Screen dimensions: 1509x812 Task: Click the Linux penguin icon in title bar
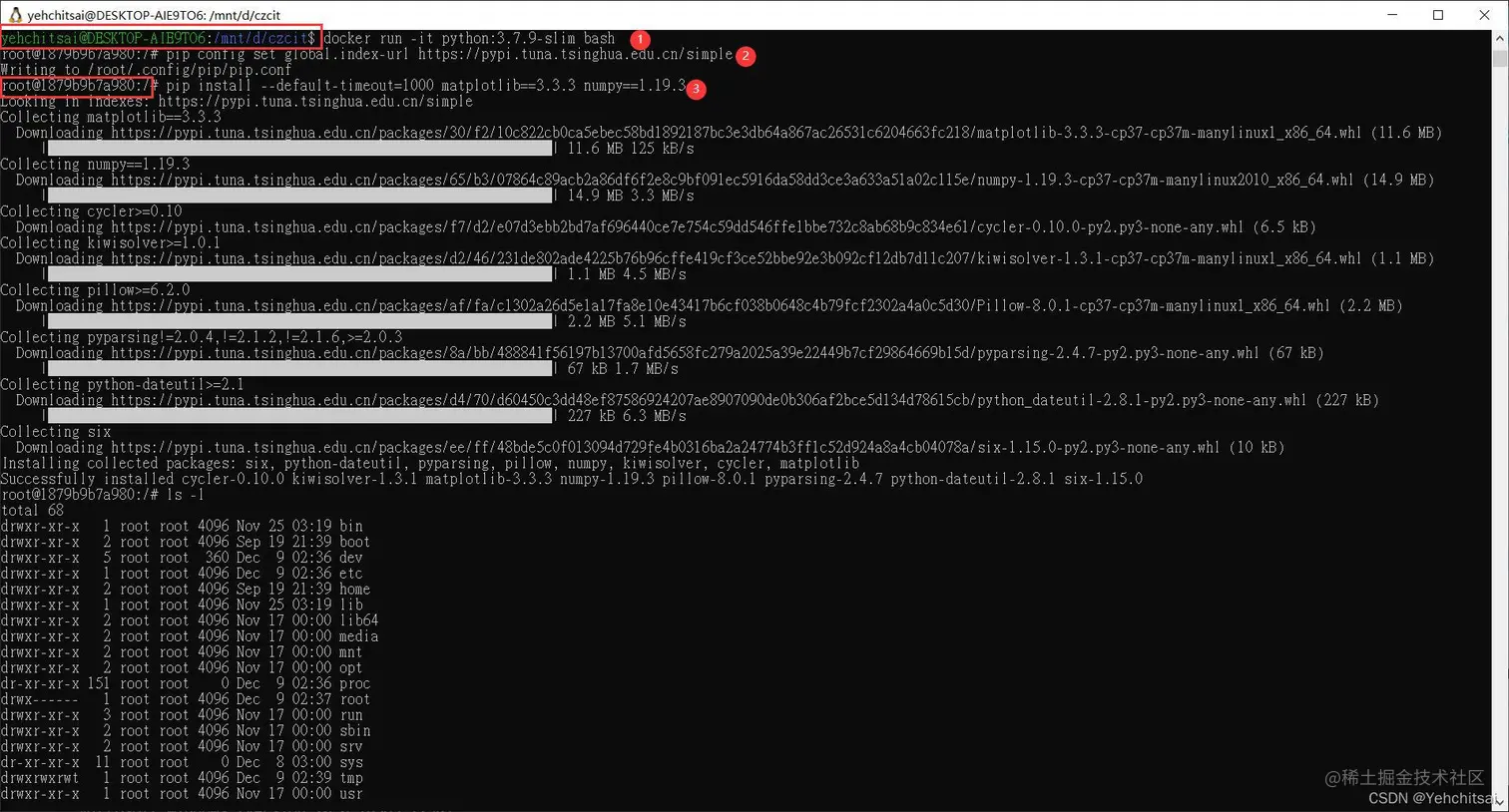point(15,15)
